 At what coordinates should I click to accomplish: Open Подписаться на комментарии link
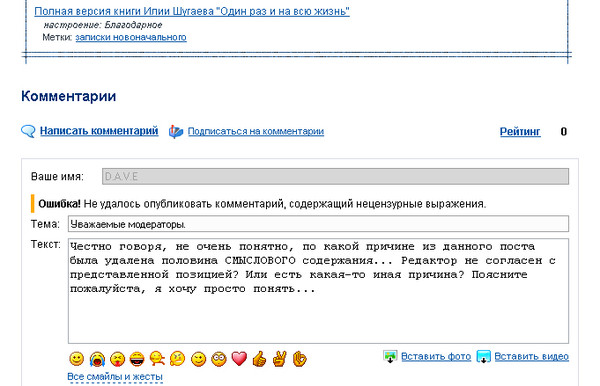pyautogui.click(x=256, y=131)
